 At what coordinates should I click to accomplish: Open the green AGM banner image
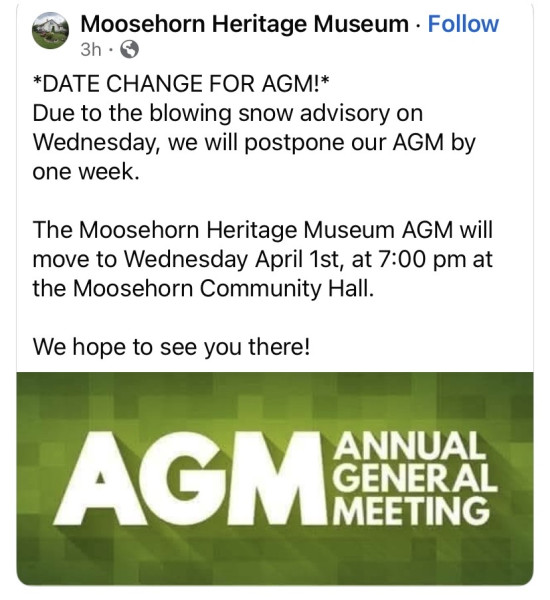point(275,479)
